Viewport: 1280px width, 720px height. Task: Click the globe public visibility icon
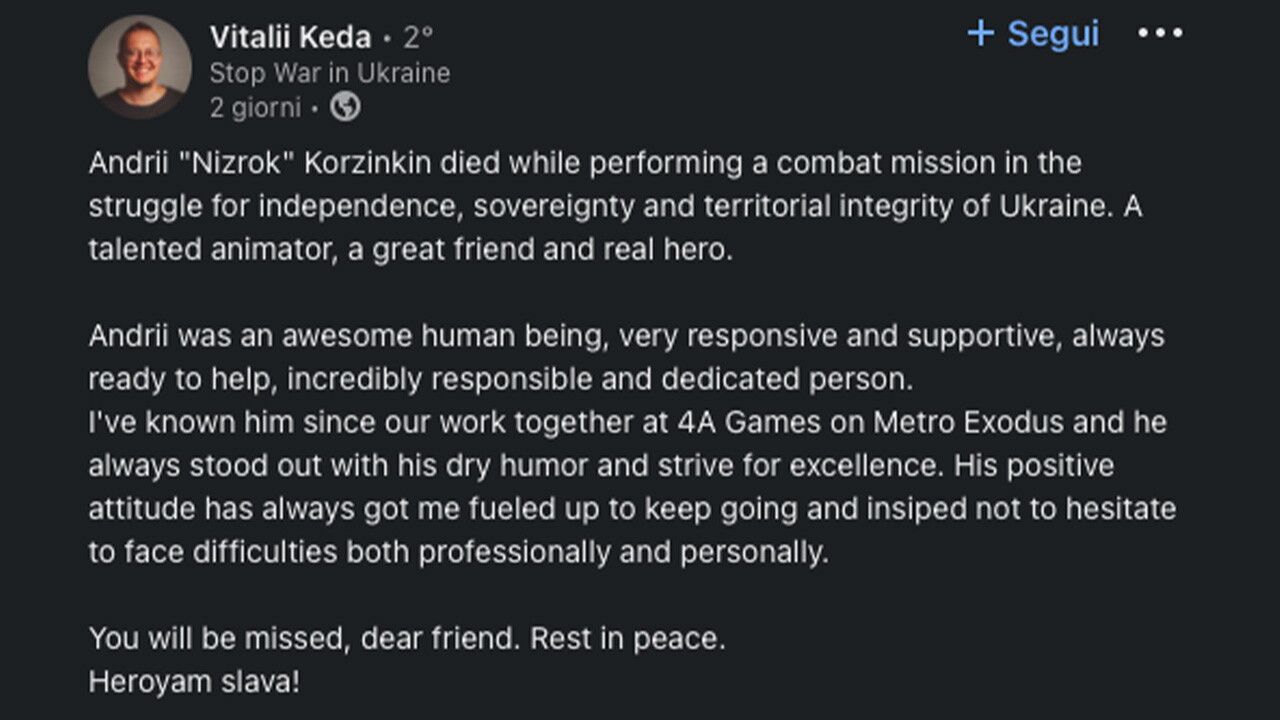(345, 106)
